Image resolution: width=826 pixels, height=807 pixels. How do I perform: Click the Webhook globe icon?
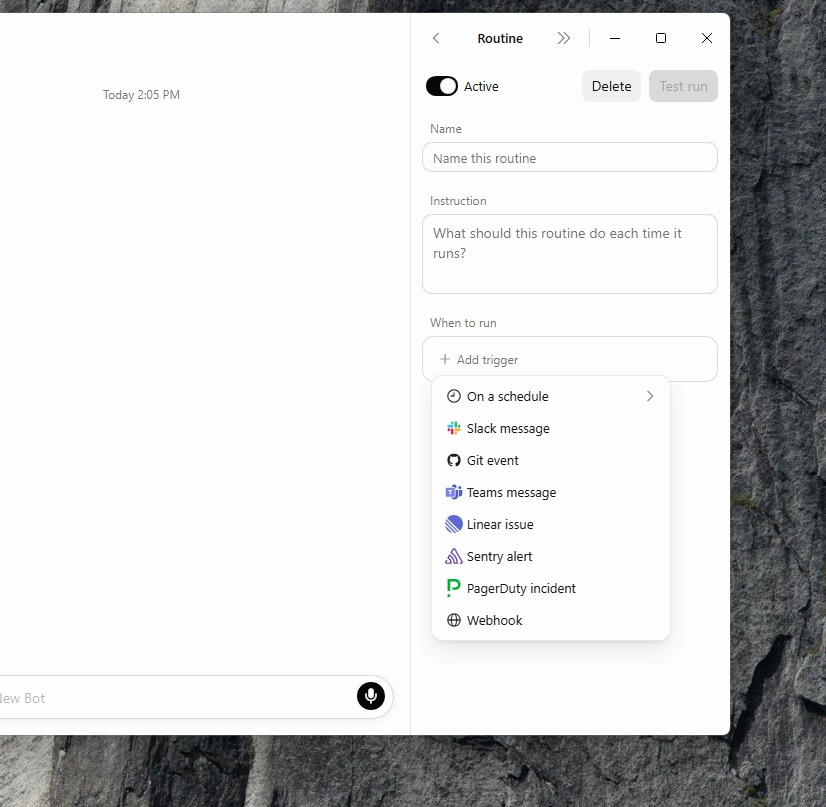click(454, 621)
